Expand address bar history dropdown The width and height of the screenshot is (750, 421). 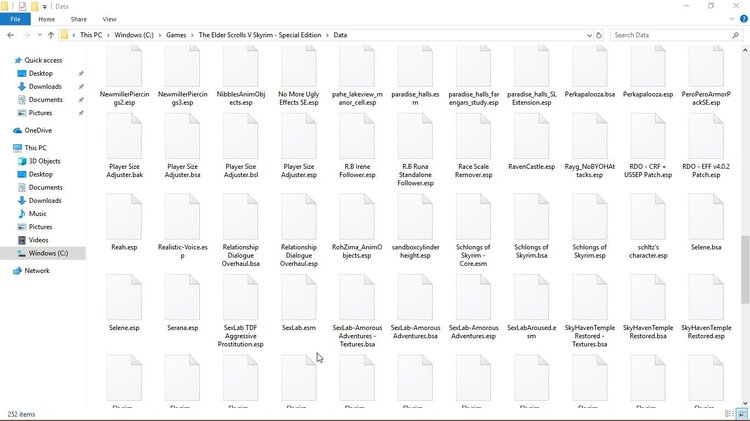pos(589,35)
